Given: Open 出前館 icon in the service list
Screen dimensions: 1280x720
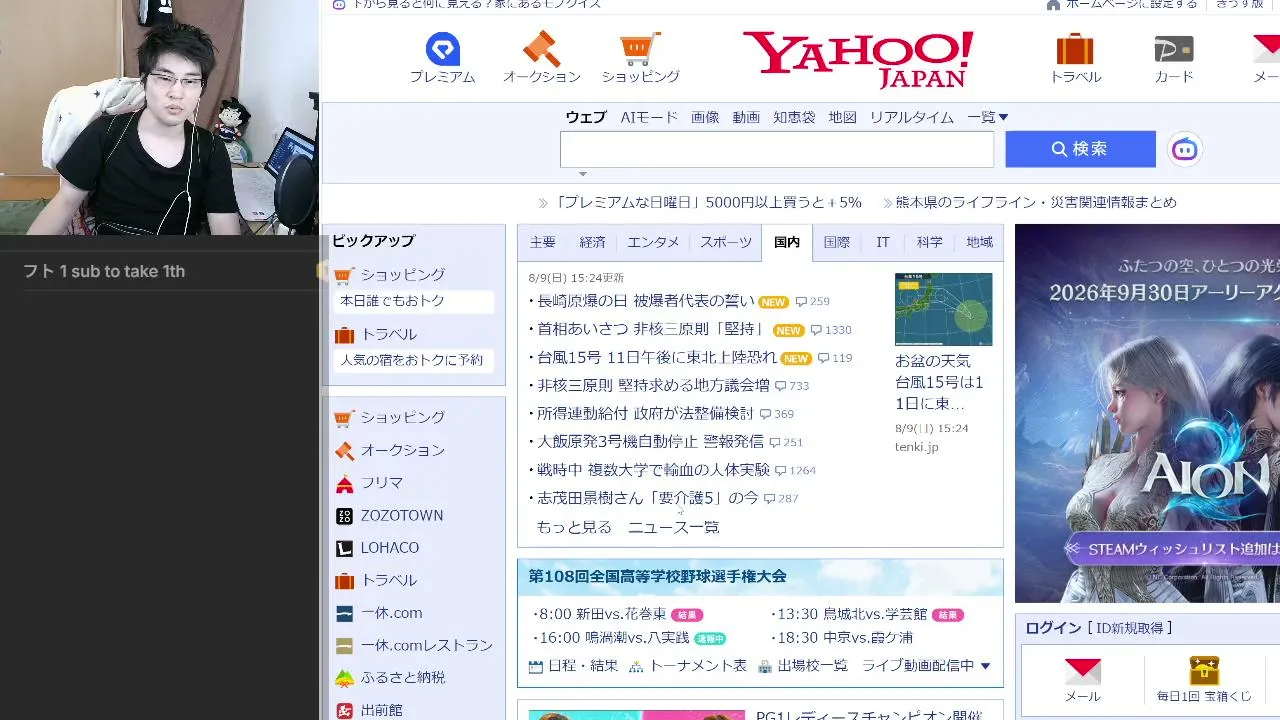Looking at the screenshot, I should coord(345,710).
